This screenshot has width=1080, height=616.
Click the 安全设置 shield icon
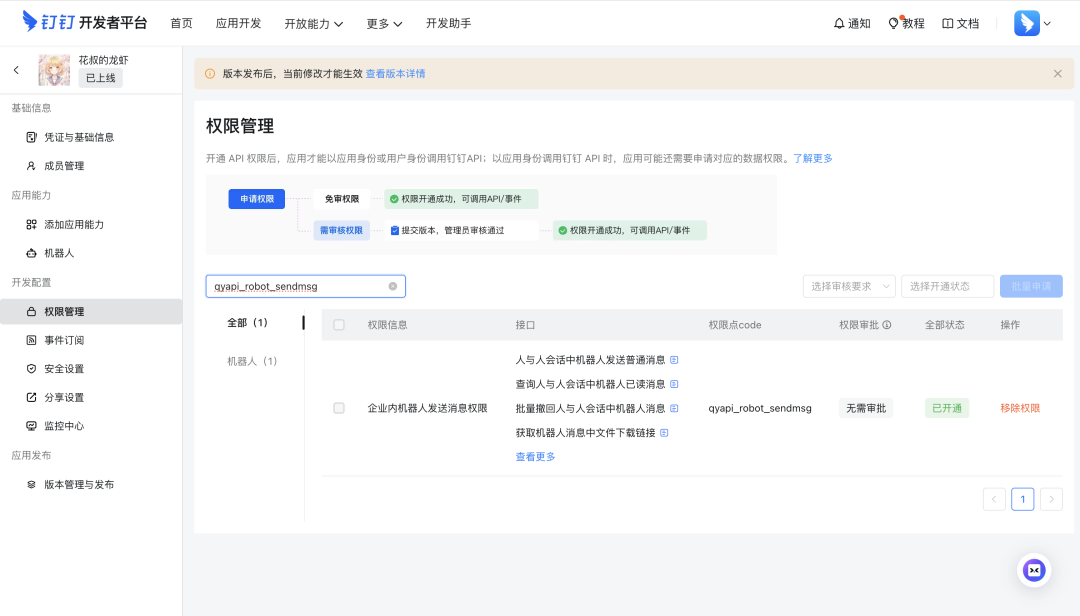(31, 369)
